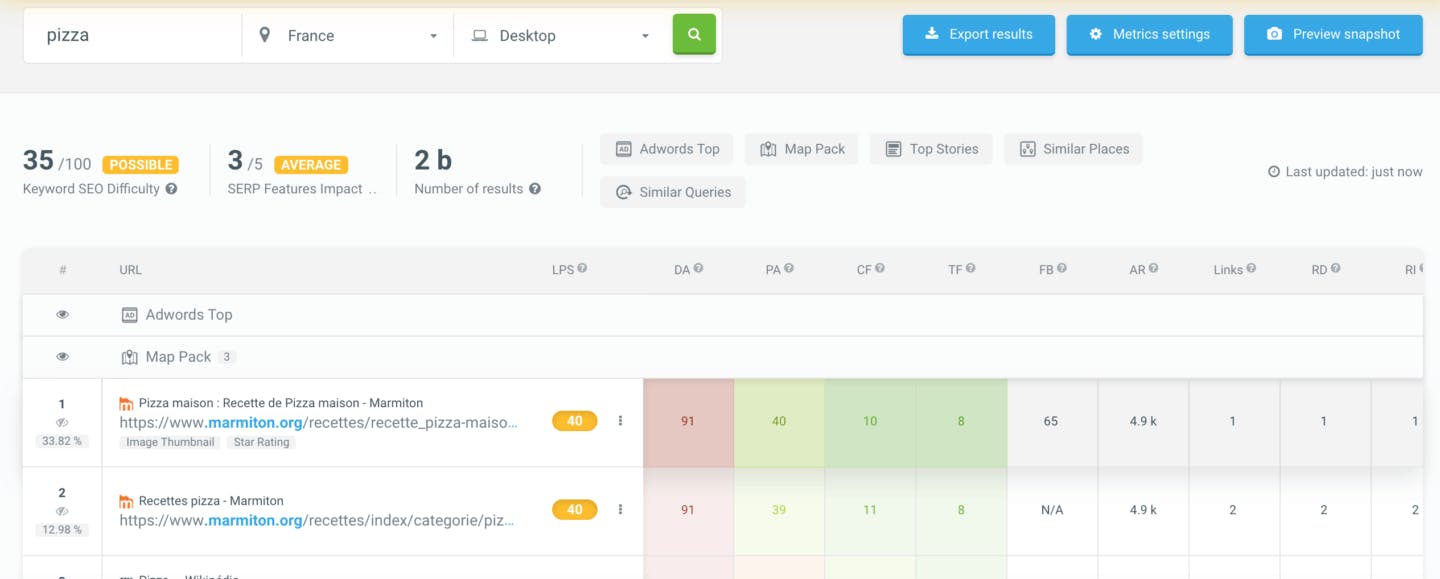Toggle eye icon for result 1
Screen dimensions: 1440x579
[62, 423]
